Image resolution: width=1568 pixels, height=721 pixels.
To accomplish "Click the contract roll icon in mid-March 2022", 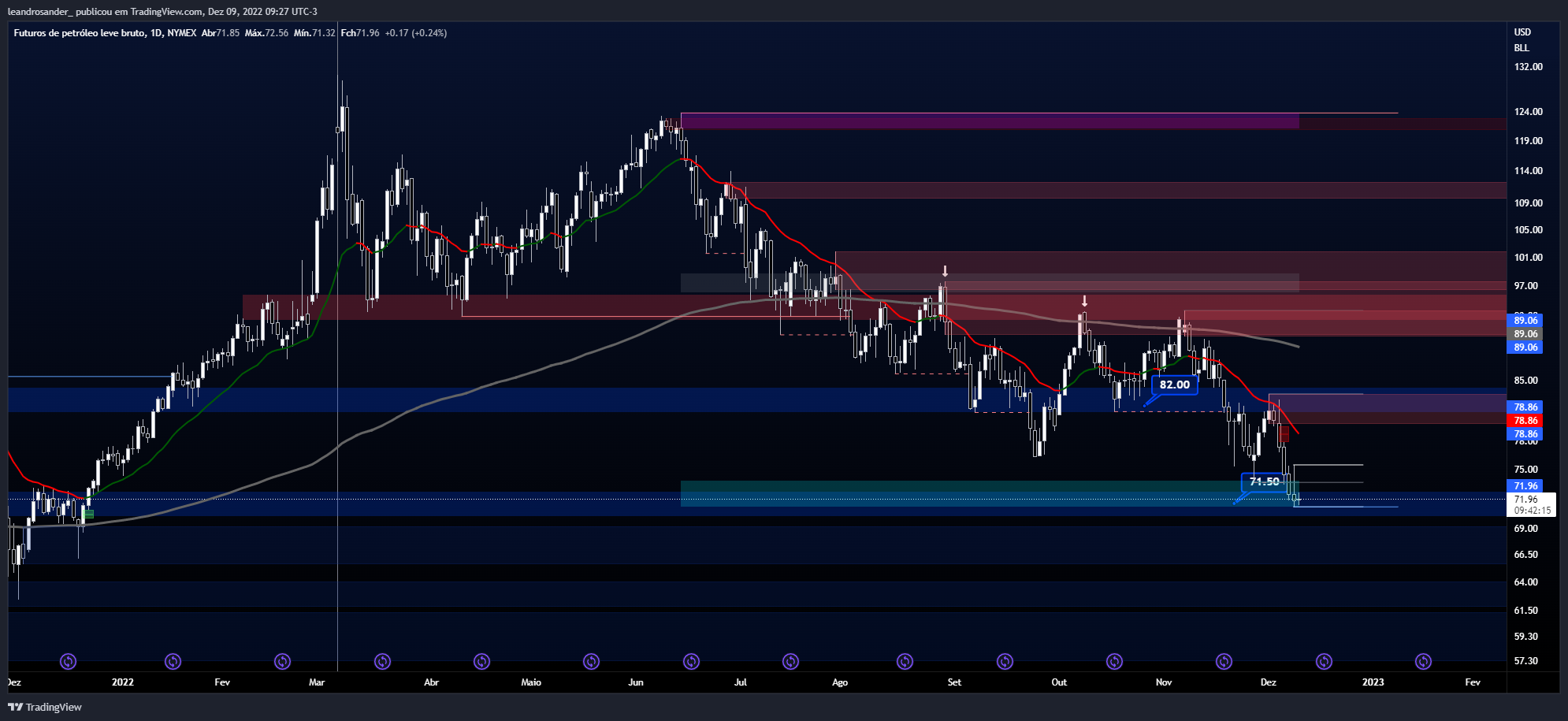I will pos(382,661).
